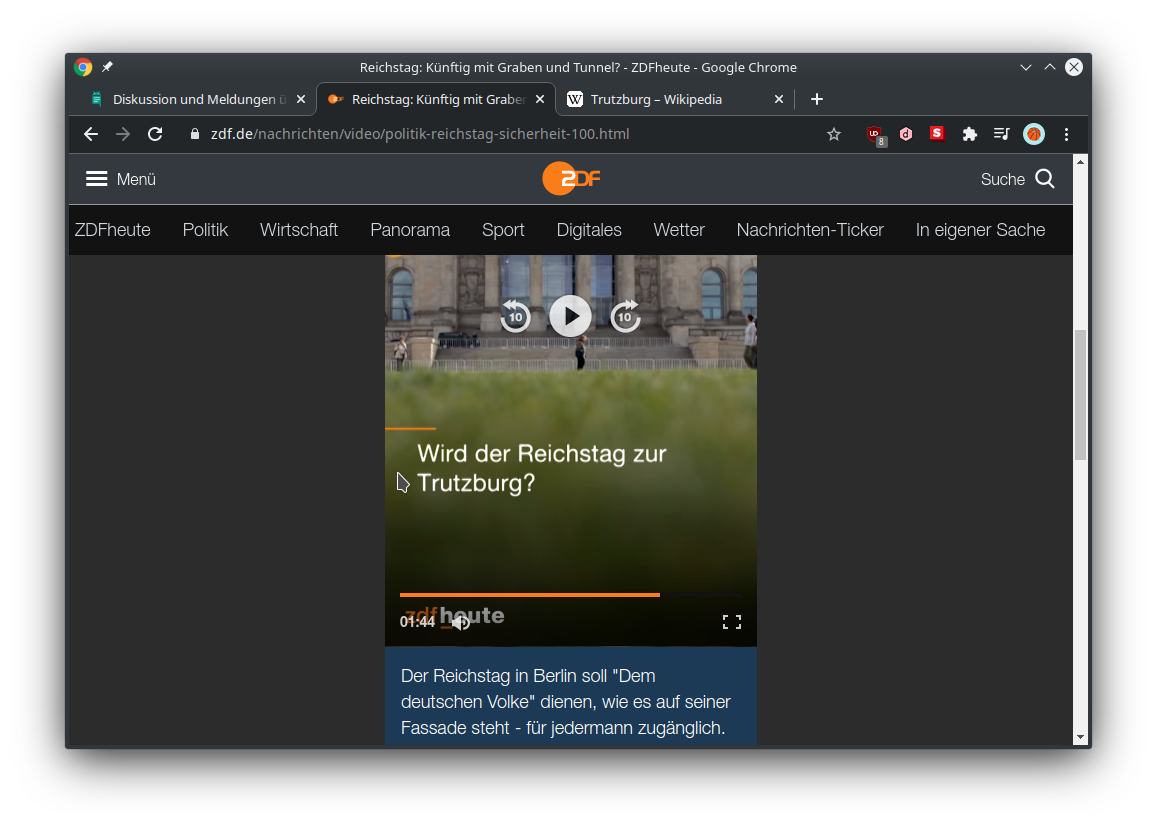
Task: Pin the window with the pin icon
Action: (x=108, y=67)
